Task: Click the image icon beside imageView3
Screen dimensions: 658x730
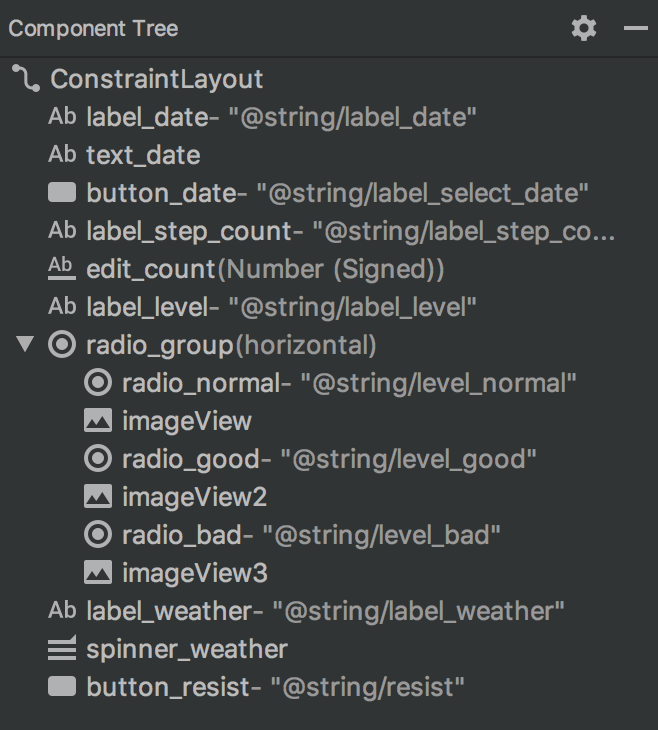Action: [98, 572]
